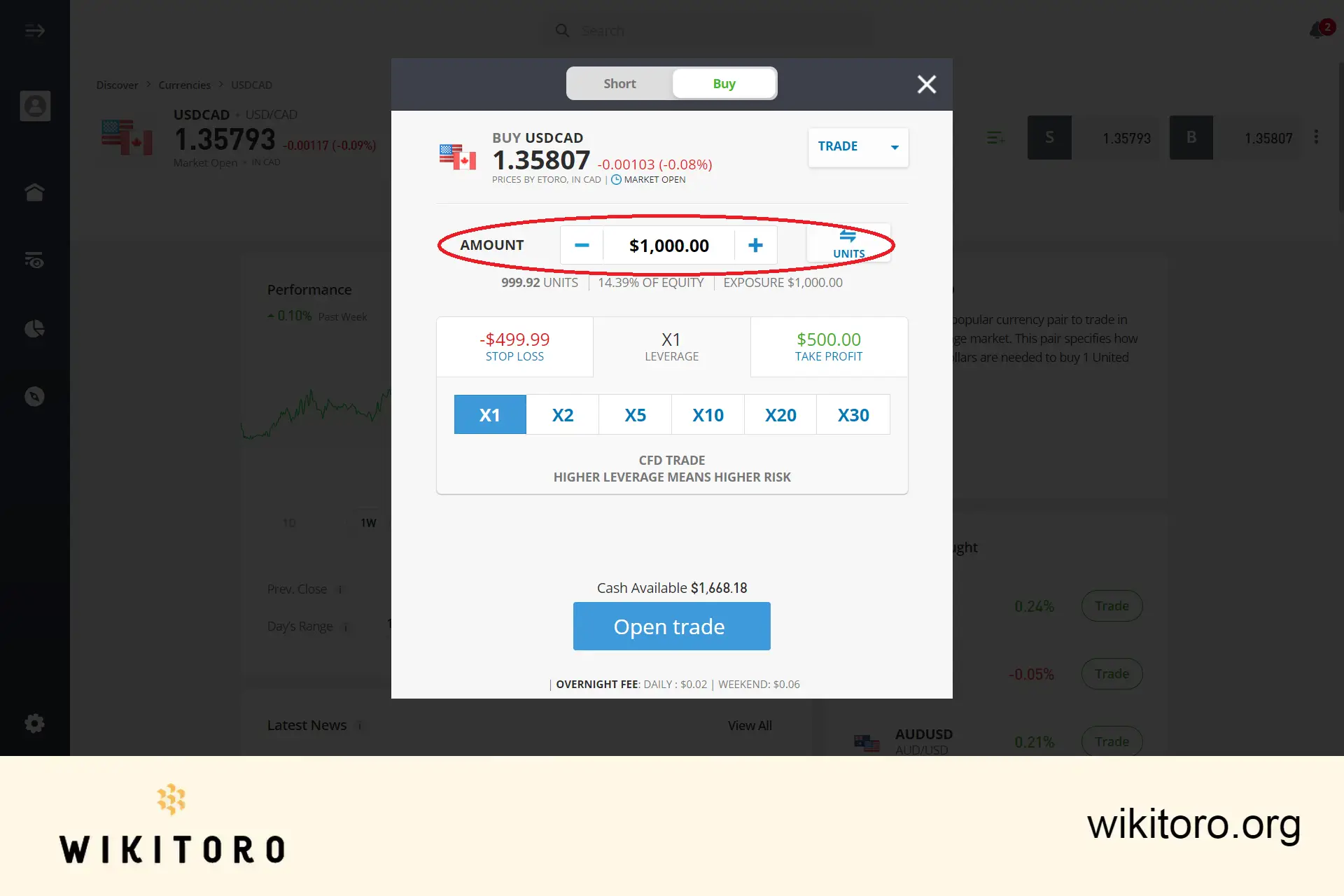Select X10 leverage multiplier
Viewport: 1344px width, 896px height.
708,414
